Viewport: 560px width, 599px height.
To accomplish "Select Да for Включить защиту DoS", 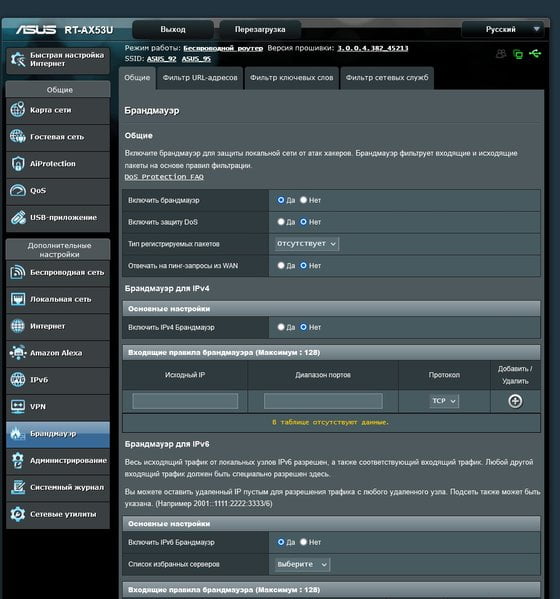I will click(x=281, y=222).
